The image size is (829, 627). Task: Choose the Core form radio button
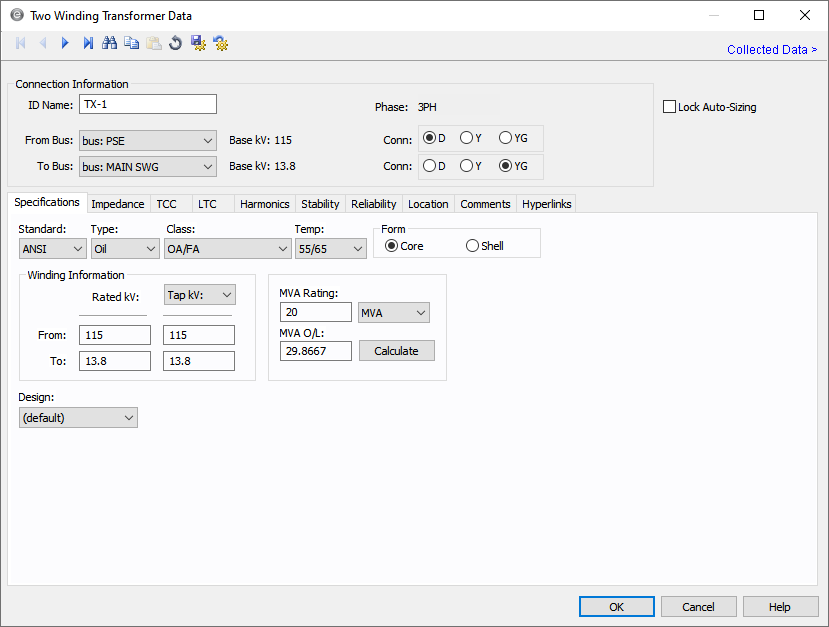[x=391, y=246]
